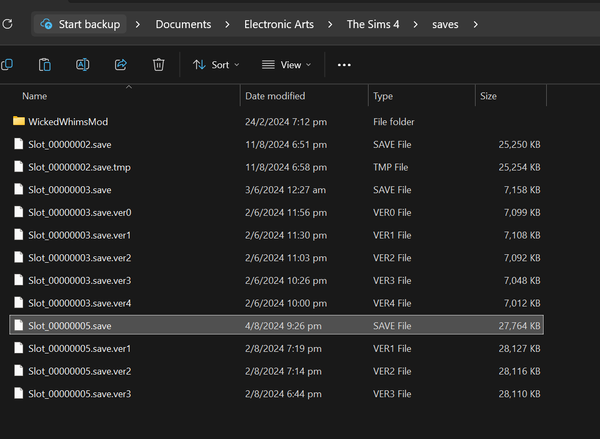
Task: Click the size 28,116 KB cell
Action: tap(519, 371)
